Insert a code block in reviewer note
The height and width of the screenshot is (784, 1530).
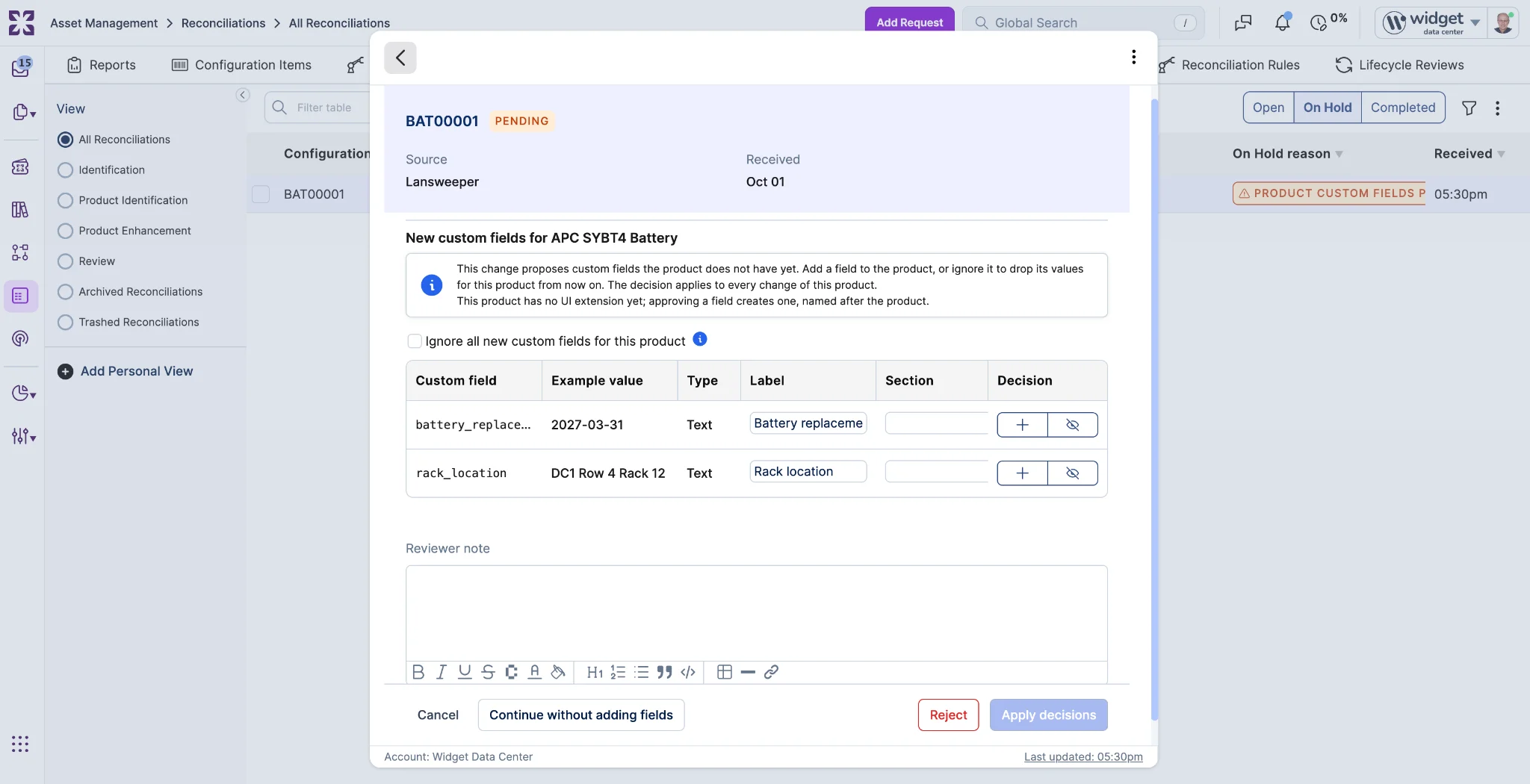[x=688, y=672]
